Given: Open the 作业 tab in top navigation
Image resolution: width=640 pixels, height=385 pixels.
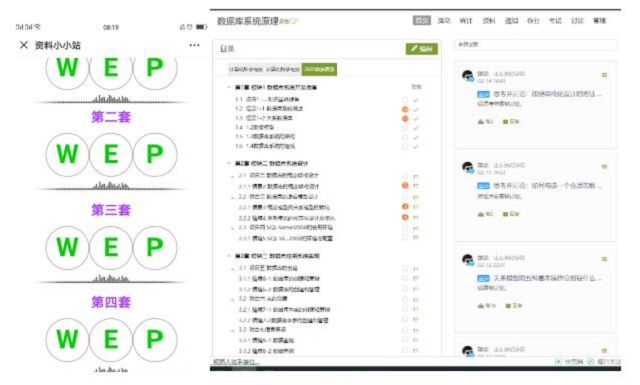Looking at the screenshot, I should click(x=533, y=21).
